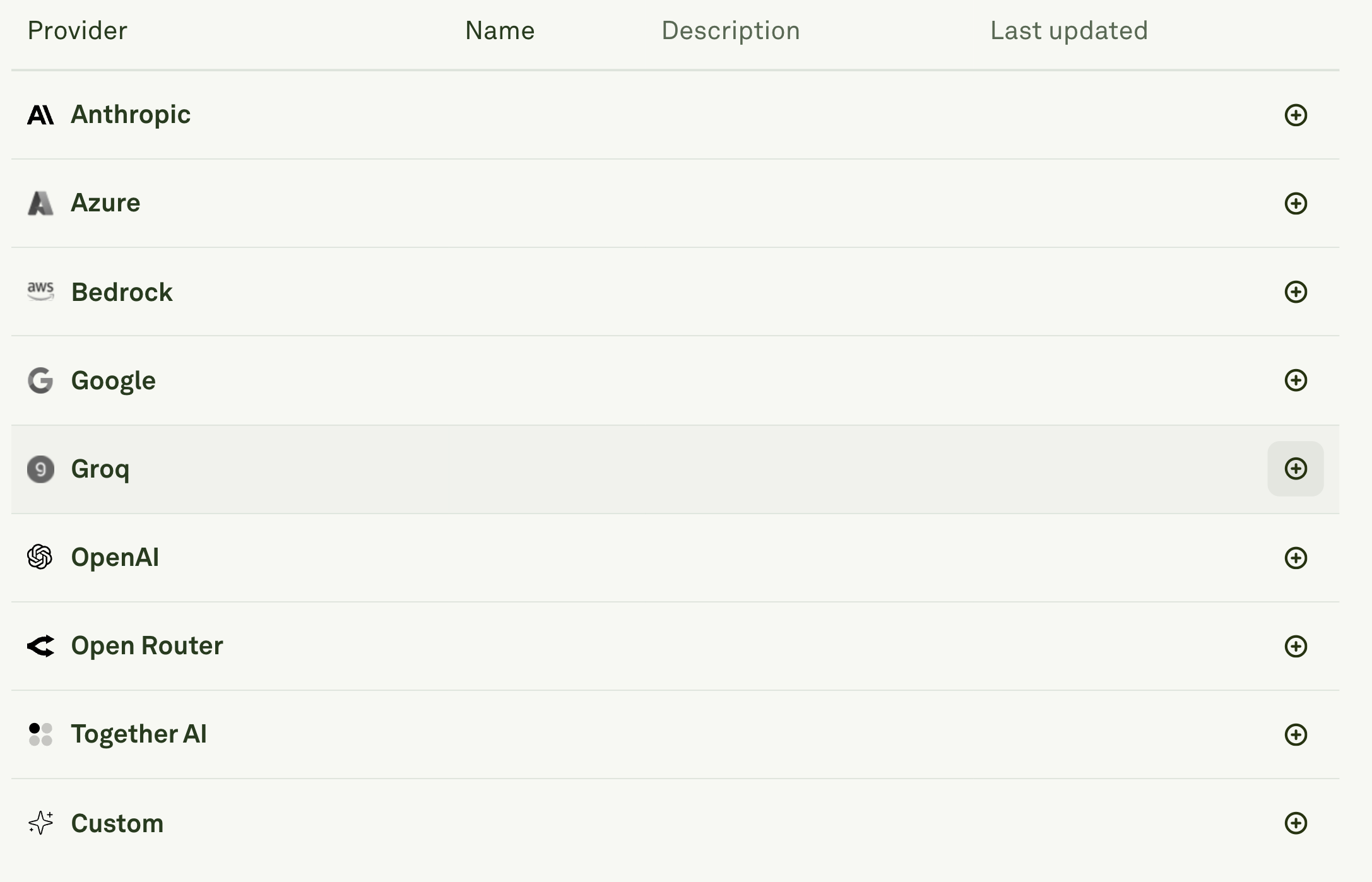The width and height of the screenshot is (1372, 882).
Task: Click the plus button on the OpenAI row
Action: pyautogui.click(x=1296, y=557)
